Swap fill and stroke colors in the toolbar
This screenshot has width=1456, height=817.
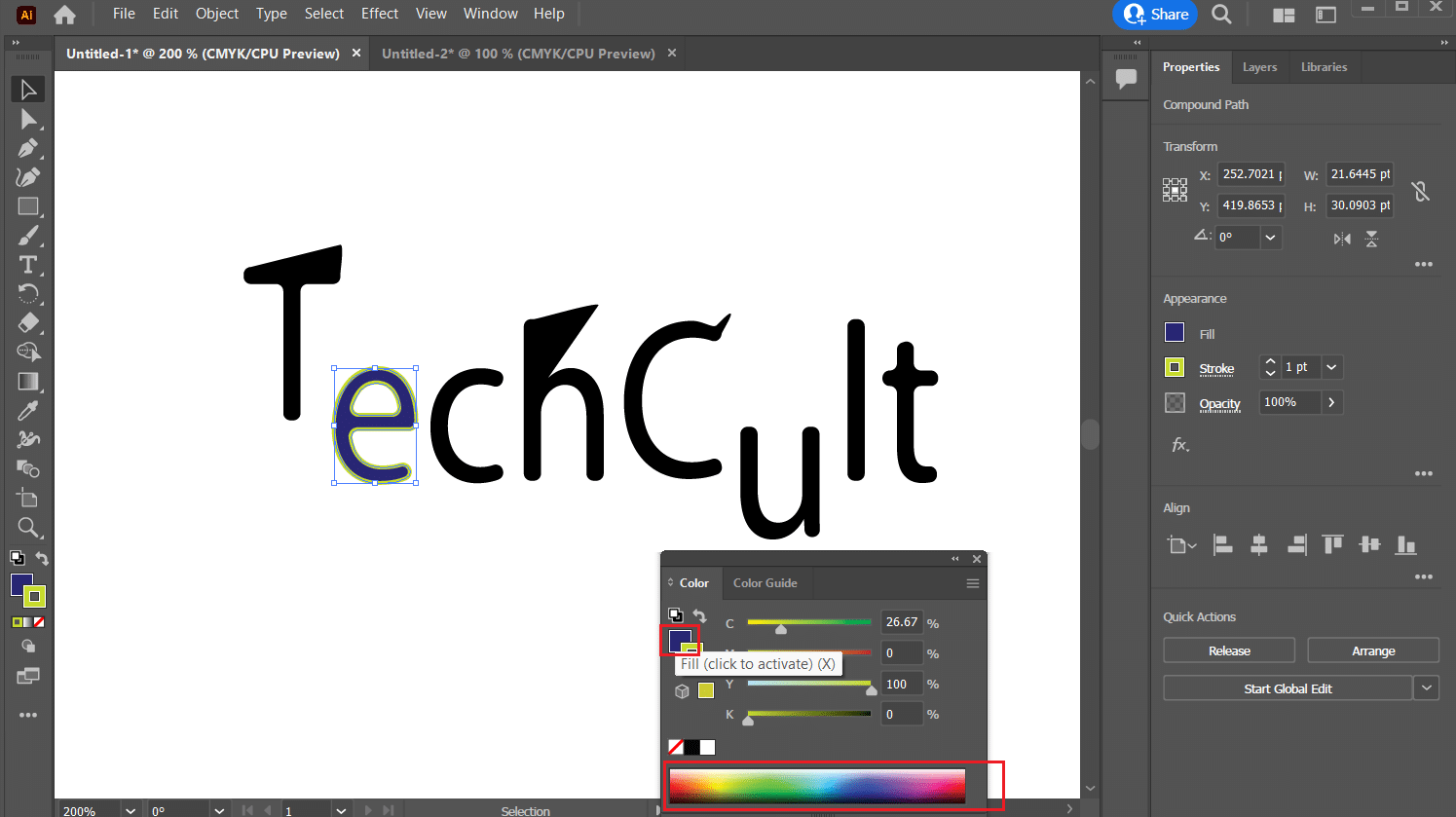coord(41,558)
